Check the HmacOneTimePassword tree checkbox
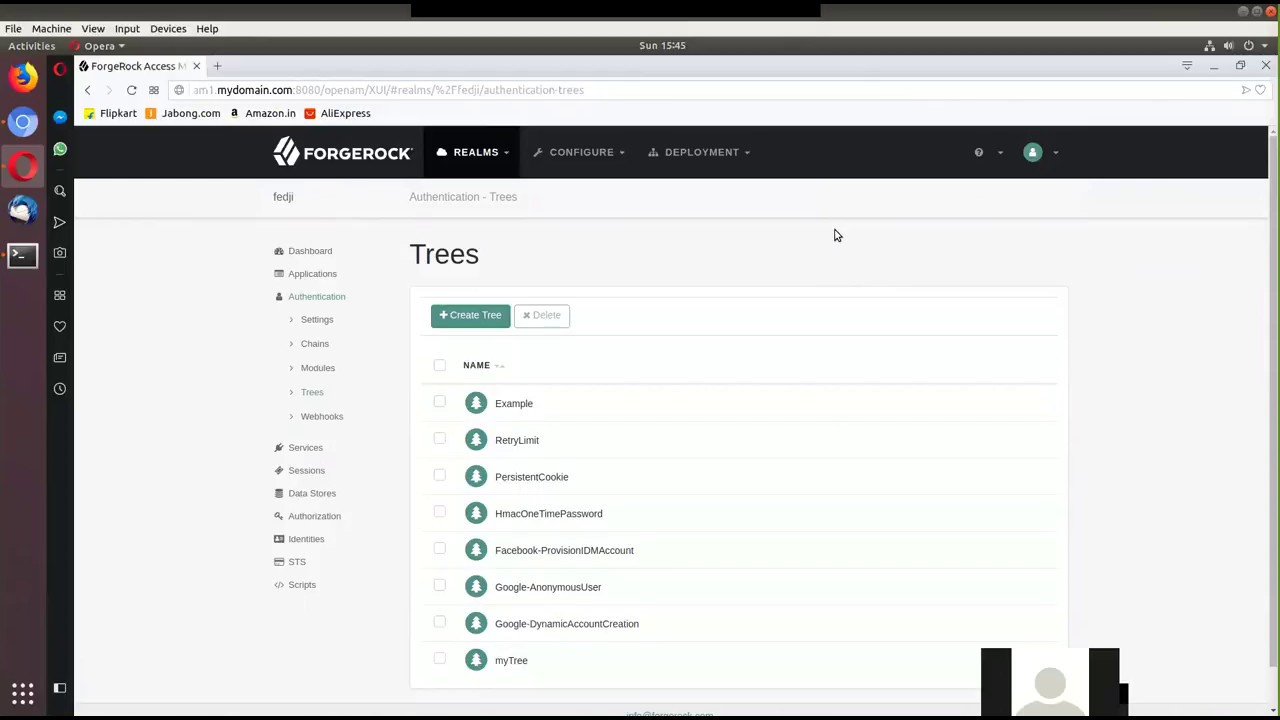The height and width of the screenshot is (720, 1280). (x=440, y=512)
